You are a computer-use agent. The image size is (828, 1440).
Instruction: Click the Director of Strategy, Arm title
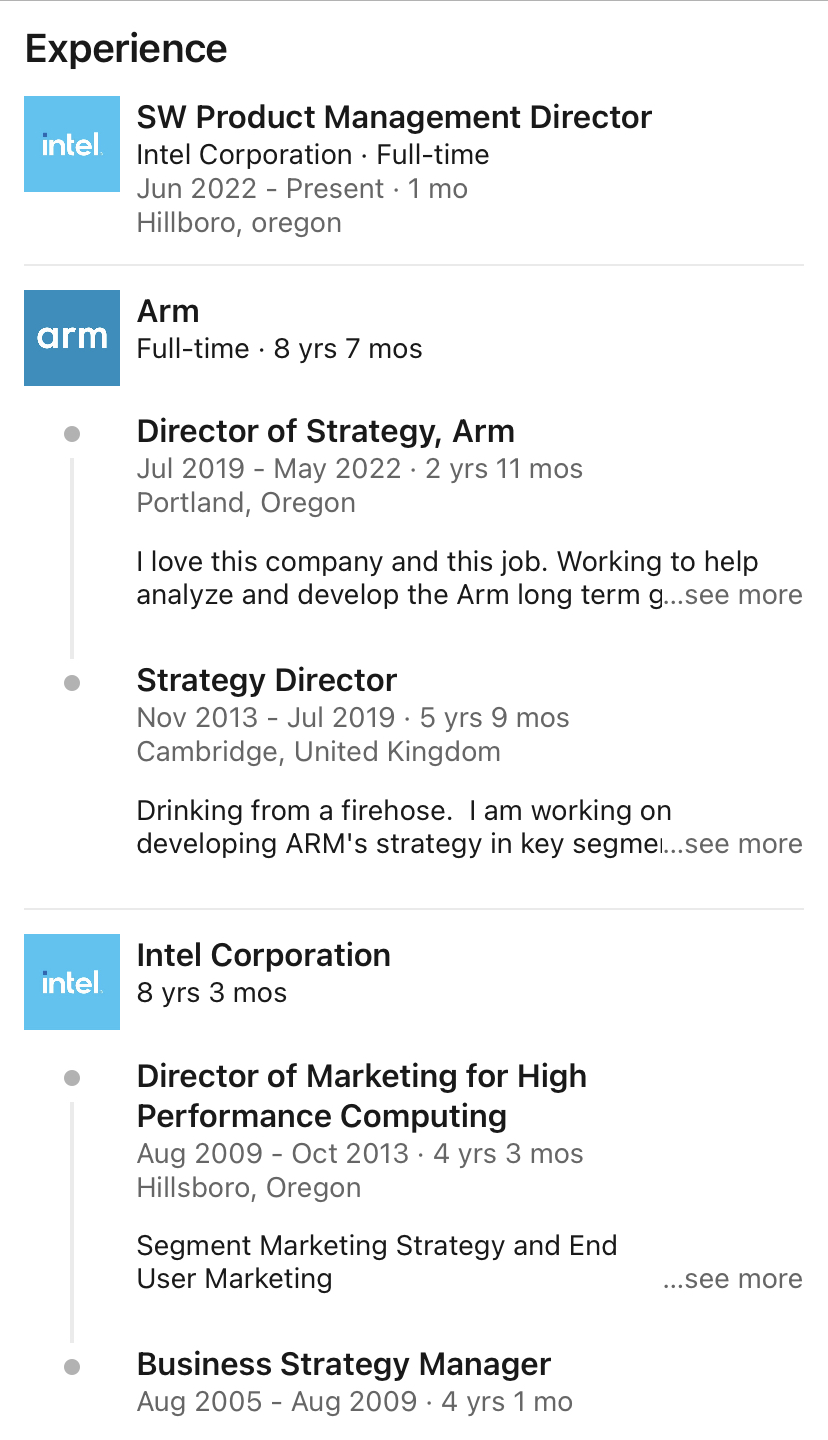click(x=325, y=431)
